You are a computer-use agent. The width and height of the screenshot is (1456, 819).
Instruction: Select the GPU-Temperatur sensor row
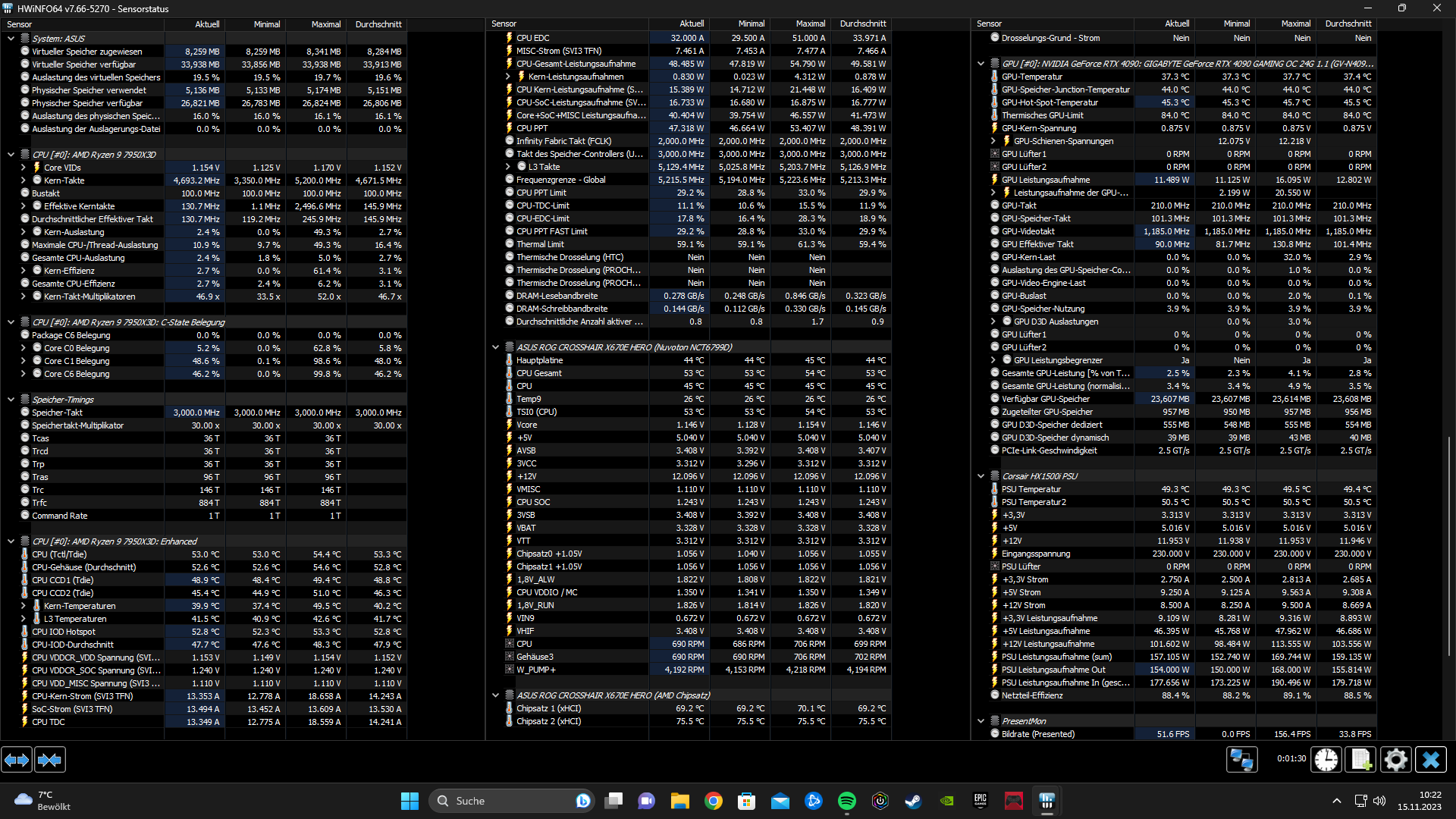1031,77
